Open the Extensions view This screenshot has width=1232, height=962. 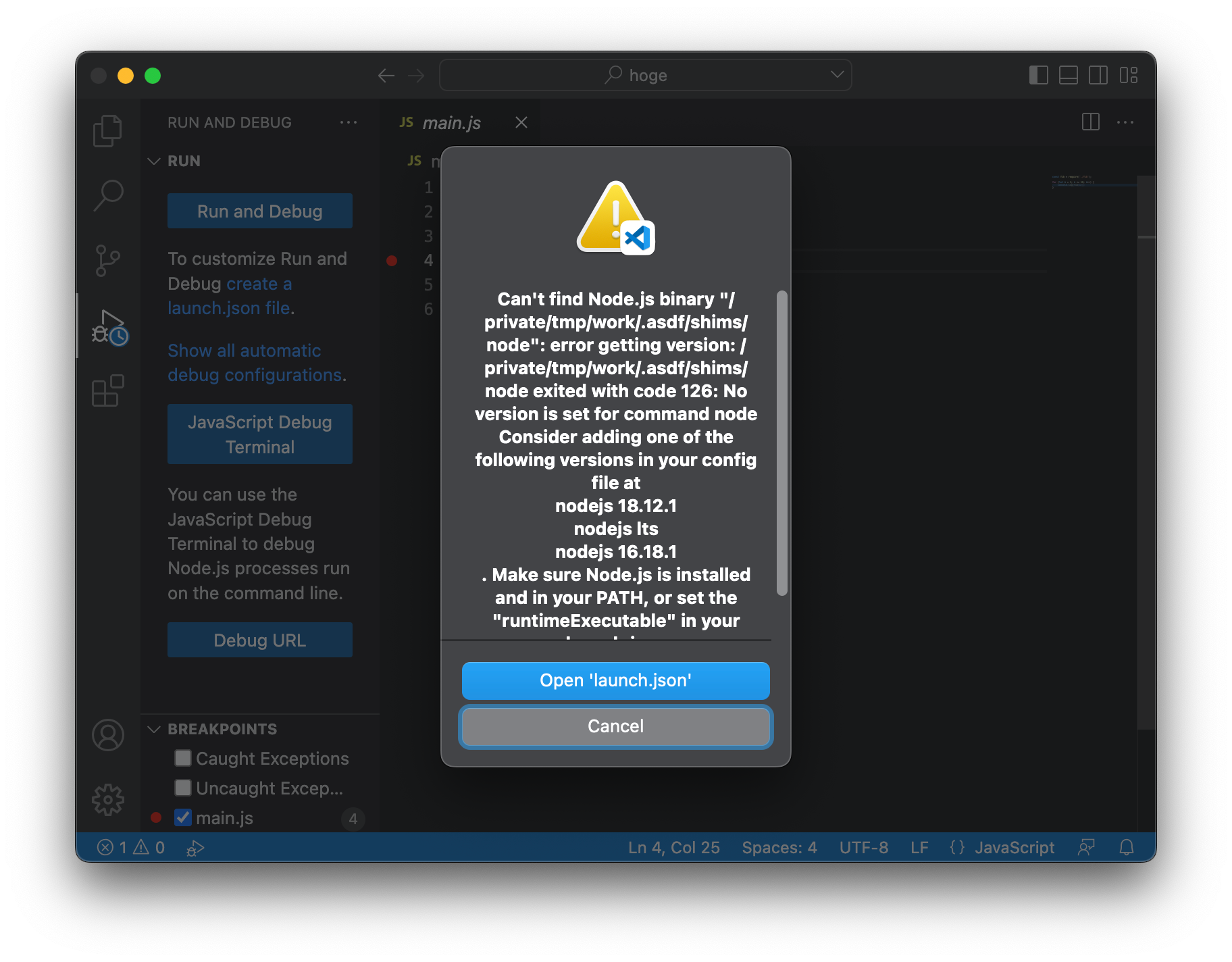107,390
